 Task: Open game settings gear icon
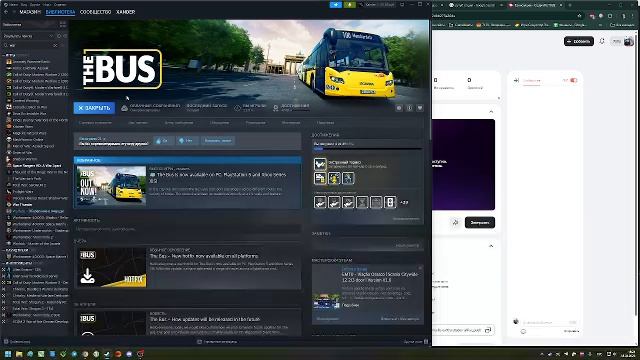pyautogui.click(x=399, y=108)
